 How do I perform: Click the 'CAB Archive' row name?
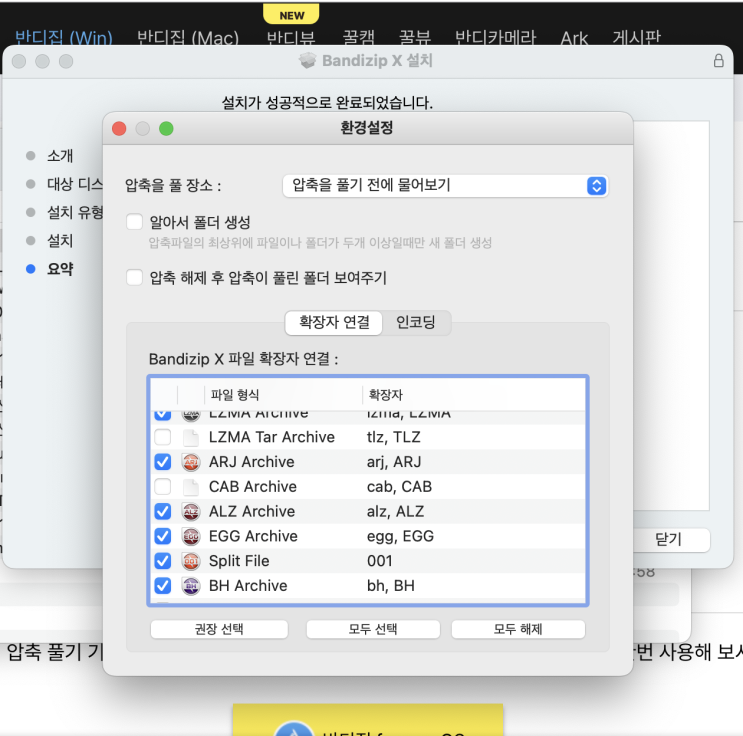(253, 487)
